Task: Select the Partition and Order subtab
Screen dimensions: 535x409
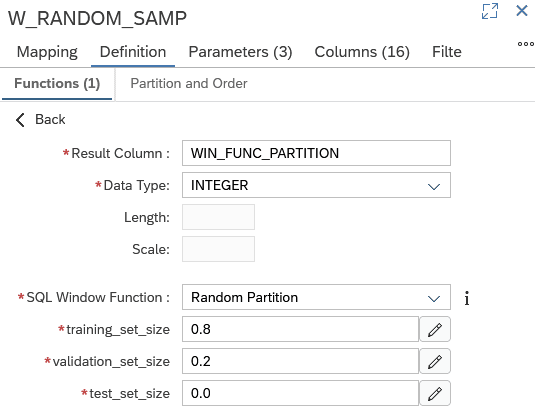Action: pyautogui.click(x=189, y=84)
